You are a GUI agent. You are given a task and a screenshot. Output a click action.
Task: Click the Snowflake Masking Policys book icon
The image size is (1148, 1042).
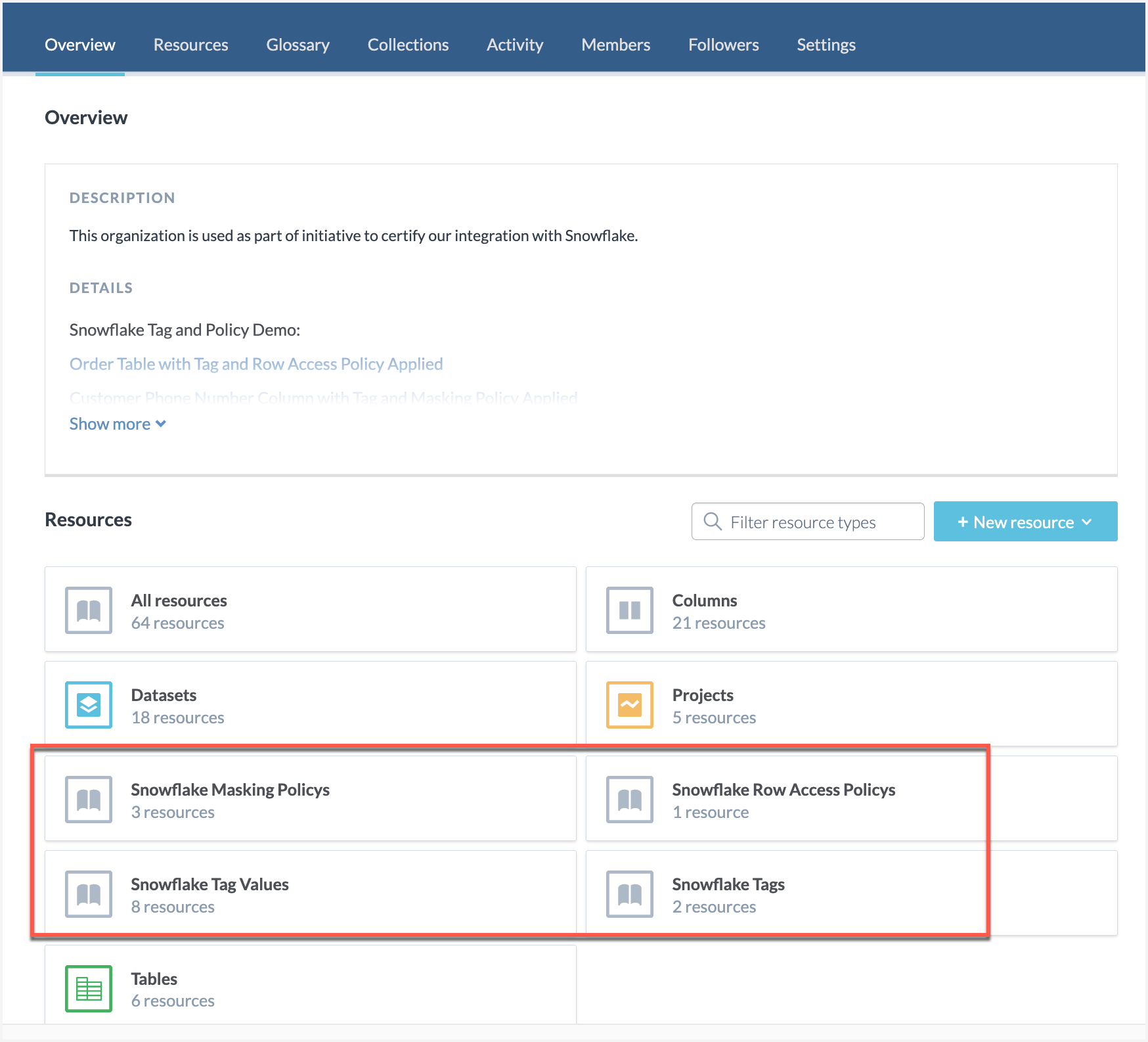89,800
